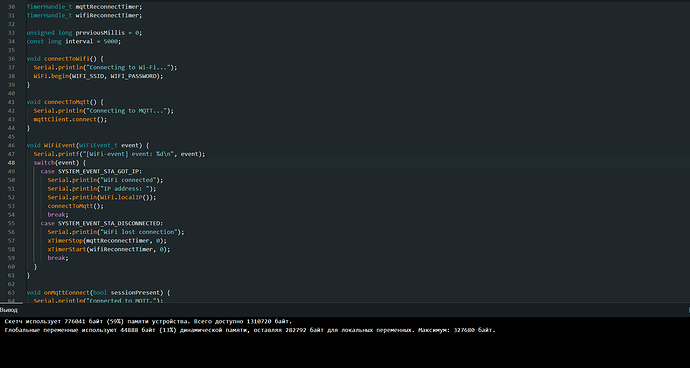This screenshot has width=690, height=368.
Task: Select case SYSTEM_EVENT_STA_GOT_IP label
Action: tap(92, 171)
